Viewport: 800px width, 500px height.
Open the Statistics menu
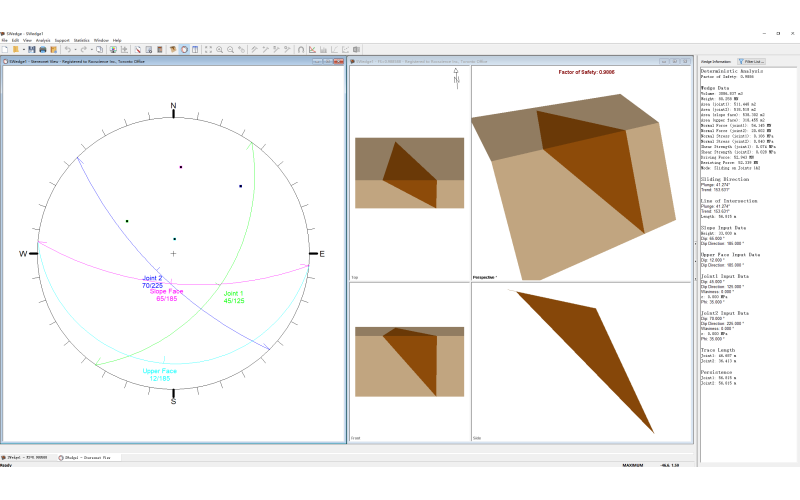pyautogui.click(x=80, y=40)
